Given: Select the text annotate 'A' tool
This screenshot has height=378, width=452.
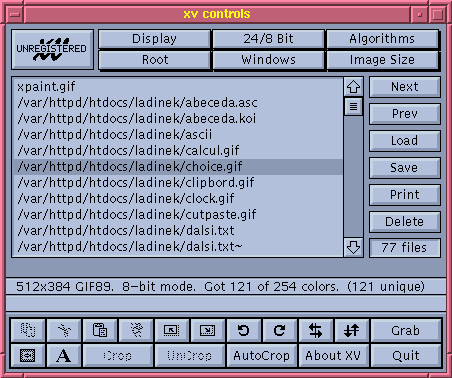Looking at the screenshot, I should pyautogui.click(x=64, y=355).
